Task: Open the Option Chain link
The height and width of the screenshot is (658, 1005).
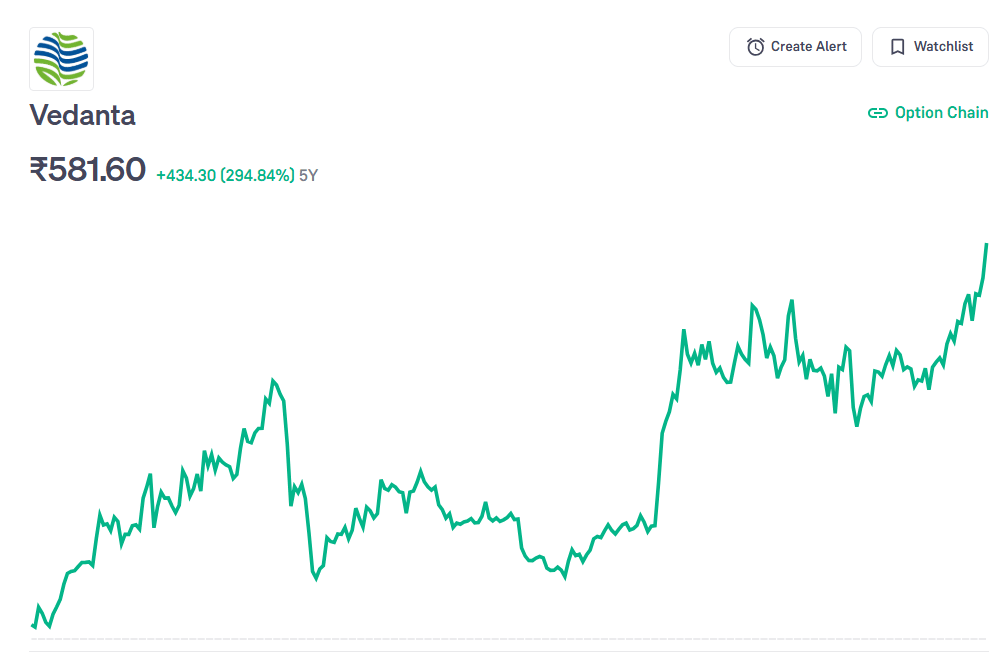Action: [x=941, y=113]
